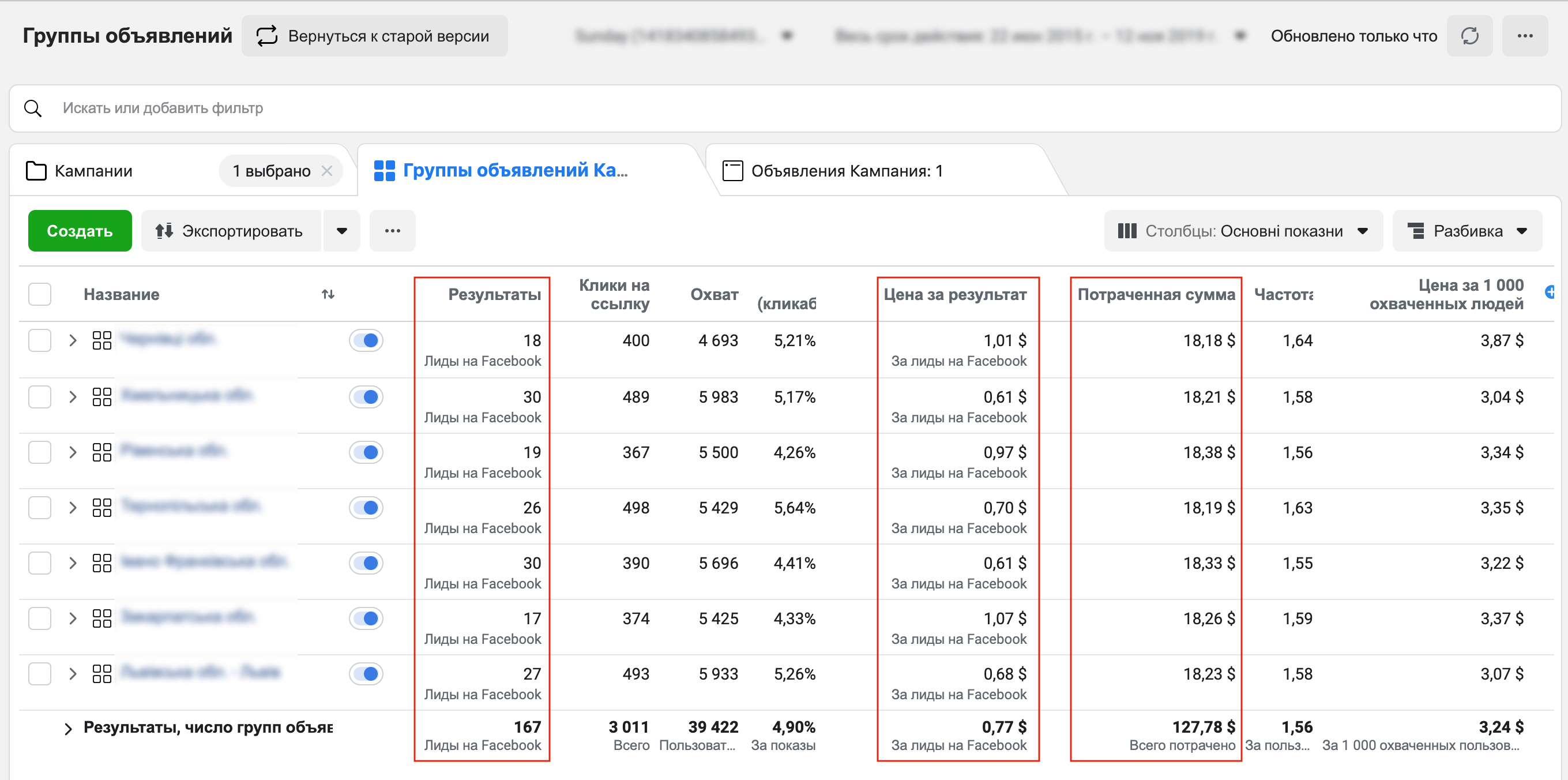This screenshot has width=1568, height=780.
Task: Sort by 'Цена за результат' column header
Action: pos(955,295)
